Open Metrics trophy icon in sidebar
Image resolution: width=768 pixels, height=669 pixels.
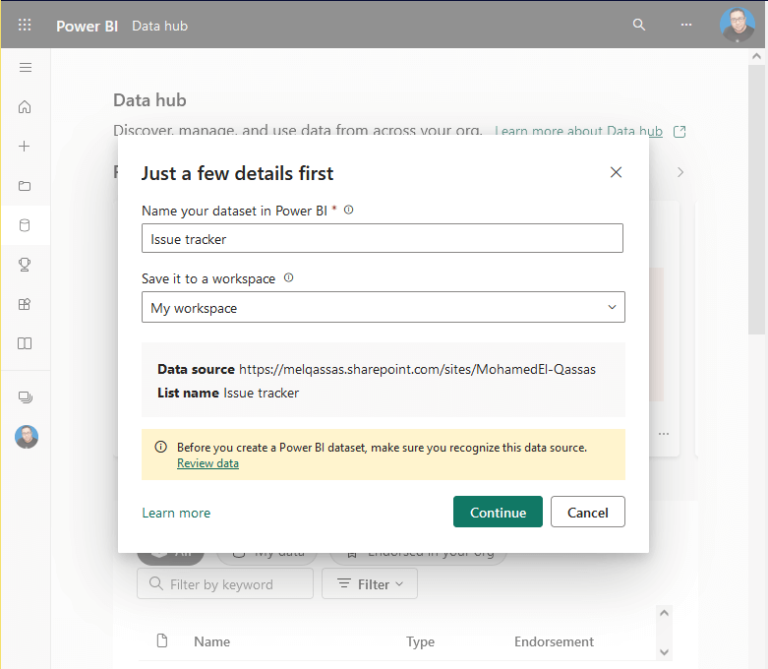pyautogui.click(x=26, y=265)
